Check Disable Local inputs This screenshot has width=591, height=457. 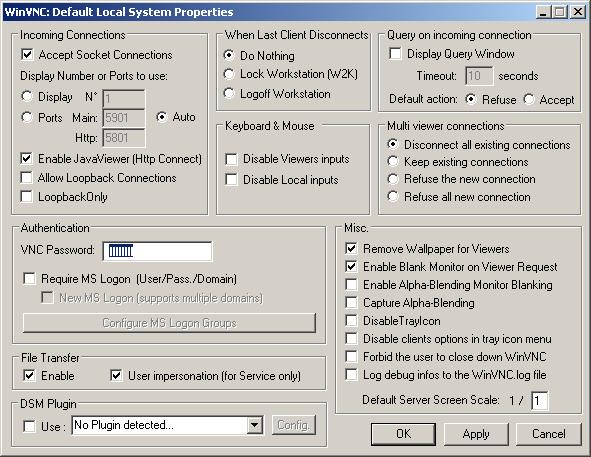coord(231,180)
